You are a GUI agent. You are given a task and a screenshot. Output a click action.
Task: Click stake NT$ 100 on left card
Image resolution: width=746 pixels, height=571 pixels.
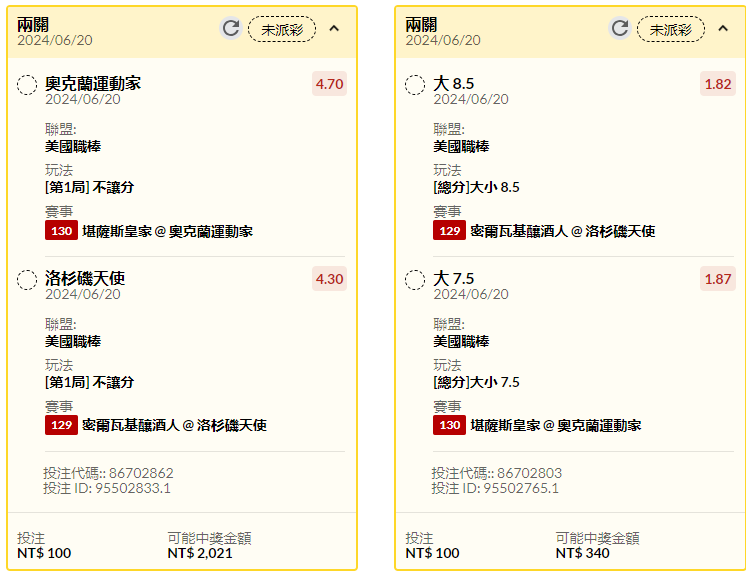pos(44,553)
